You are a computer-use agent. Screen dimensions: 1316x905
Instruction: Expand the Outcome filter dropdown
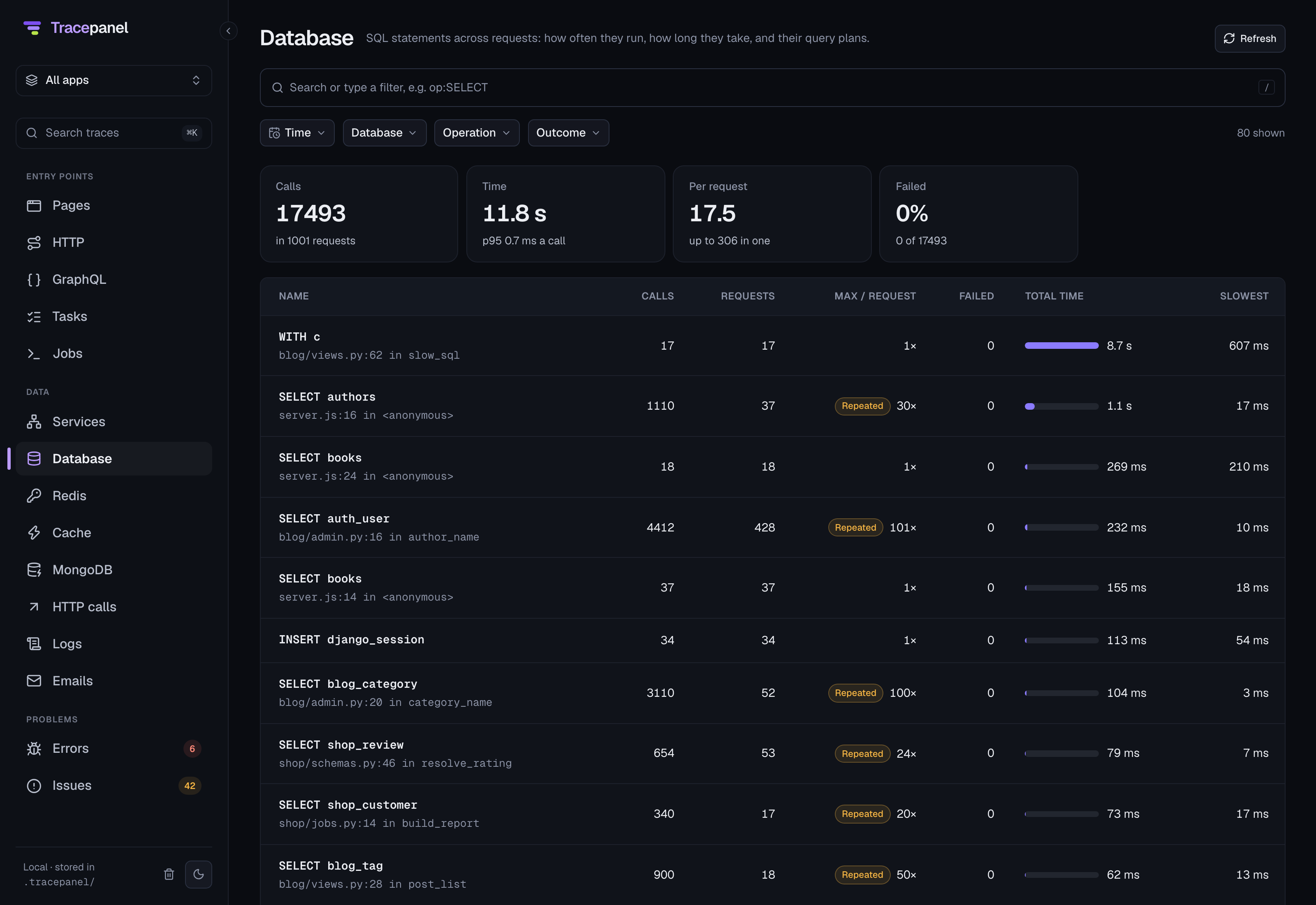[568, 133]
